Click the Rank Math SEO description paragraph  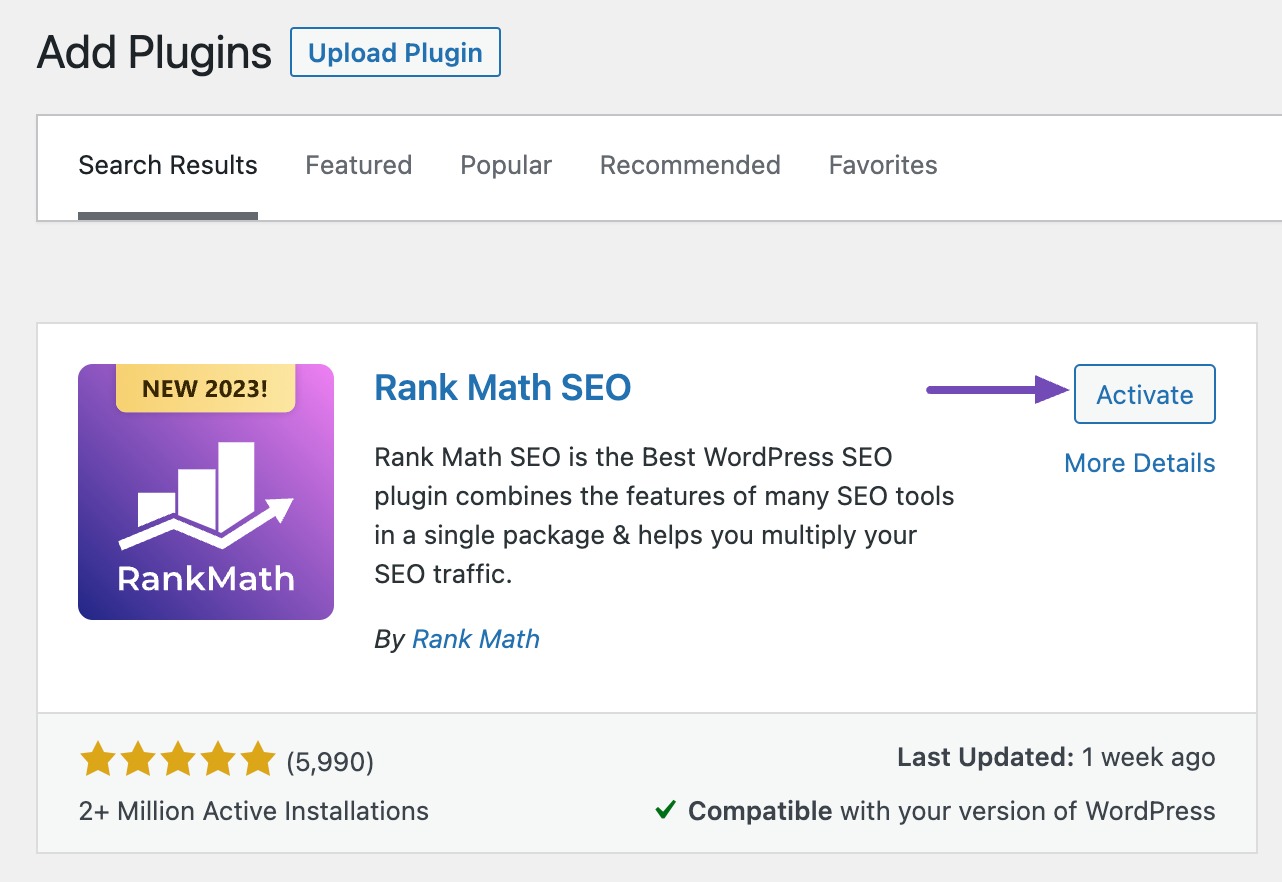tap(664, 516)
